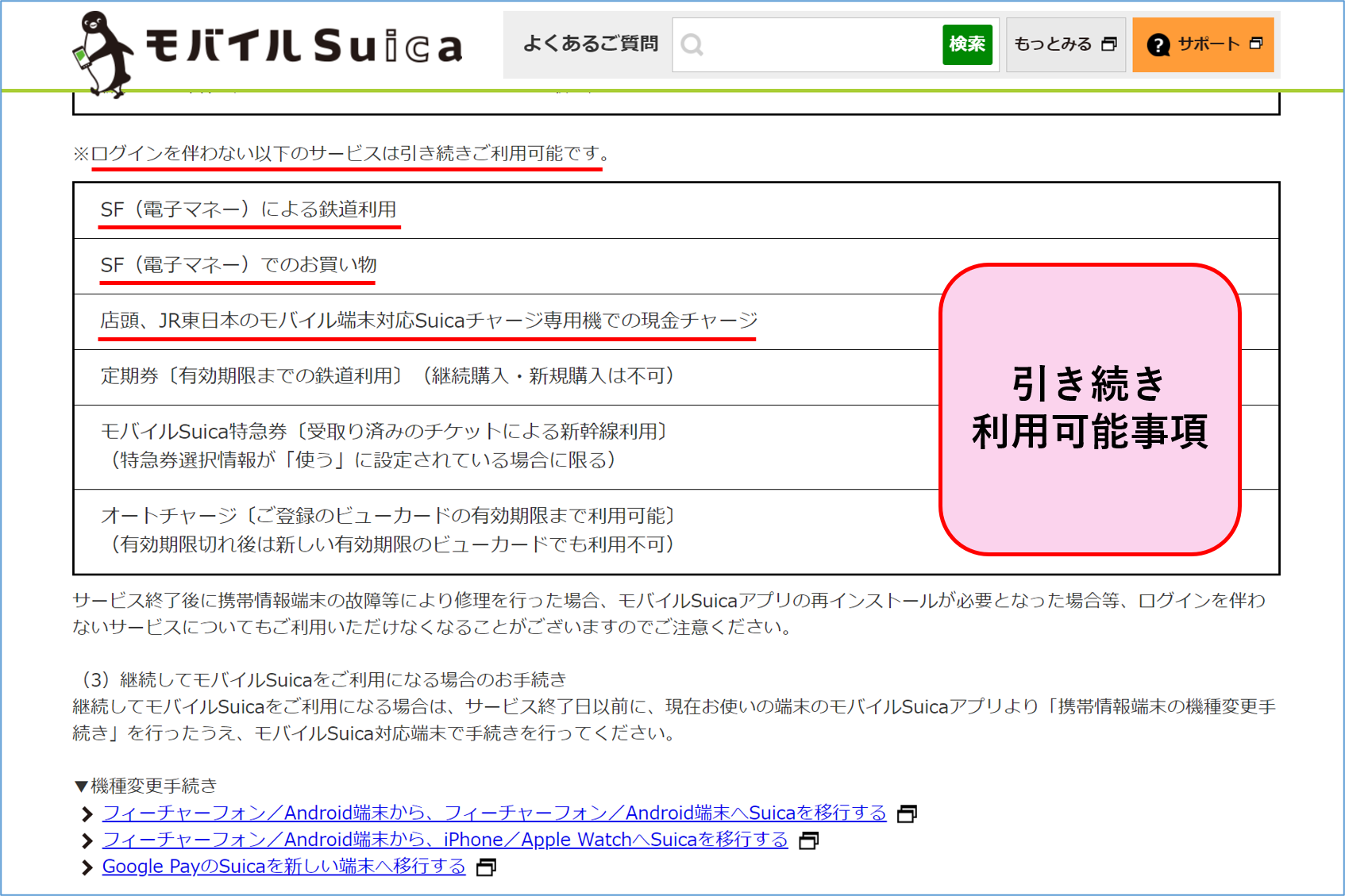Click heading （3）継続してモバイルSuicaをご利用になる場合のお手続き
Screen dimensions: 1345x896
point(321,679)
